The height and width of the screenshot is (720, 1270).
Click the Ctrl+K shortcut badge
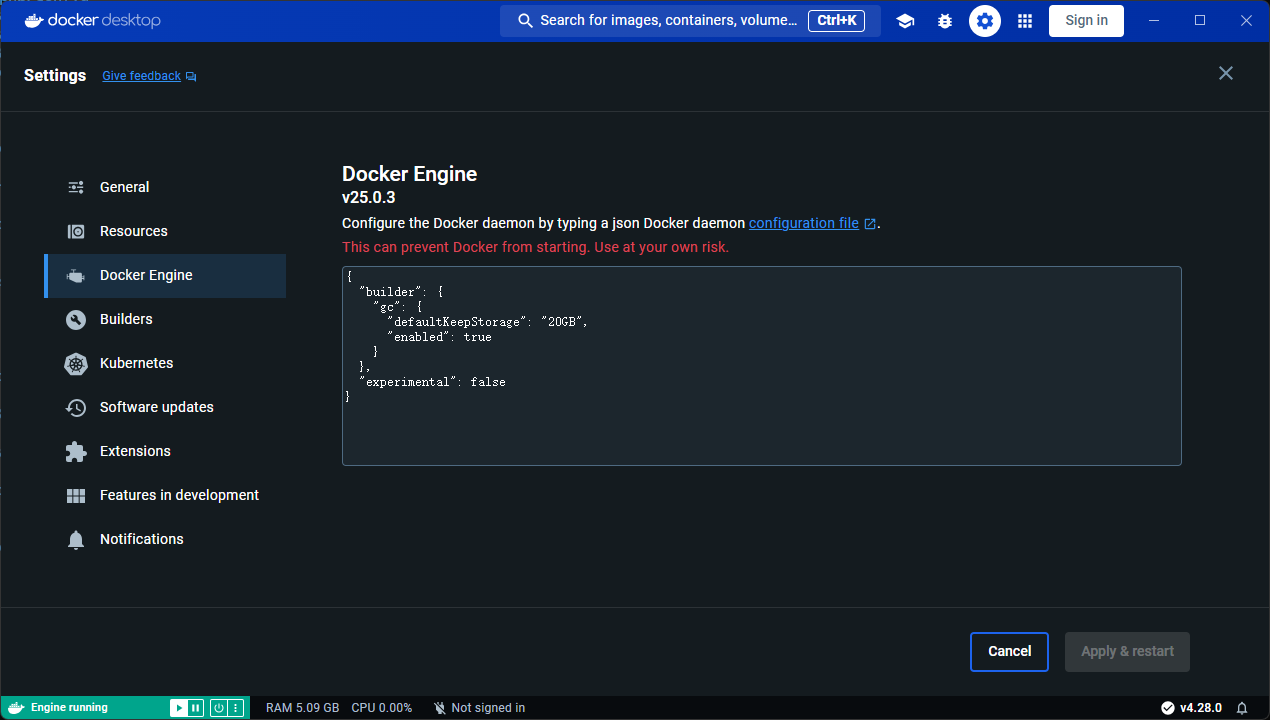coord(836,20)
